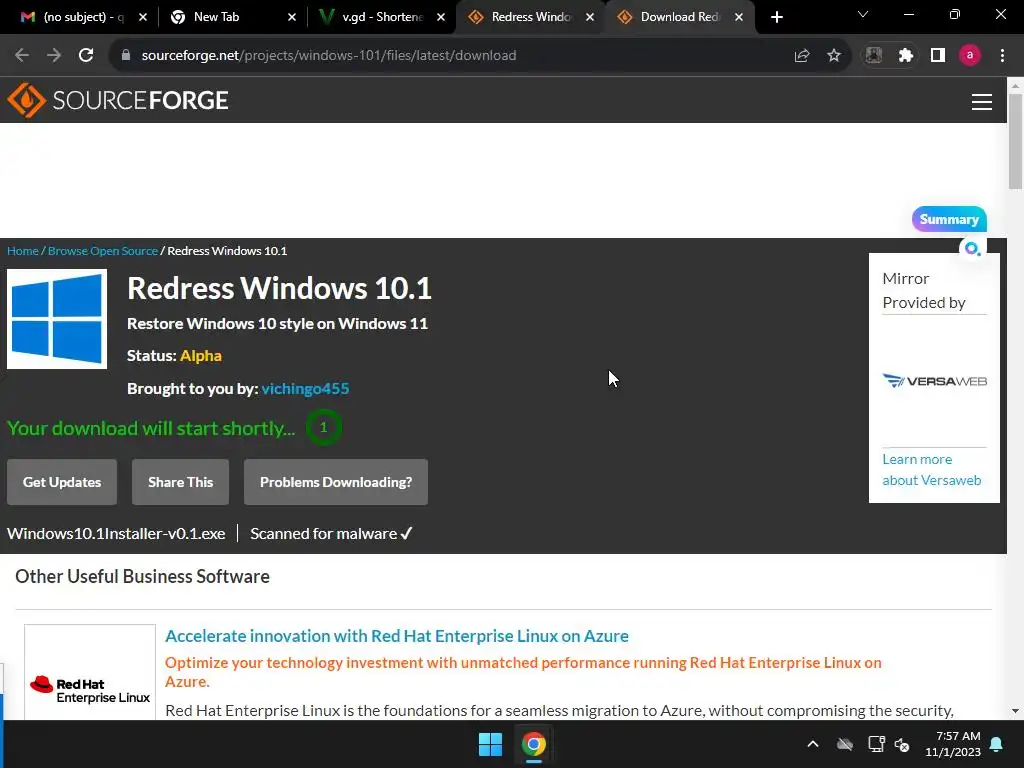
Task: Click the extension icon beside the bookmark star
Action: (x=874, y=56)
